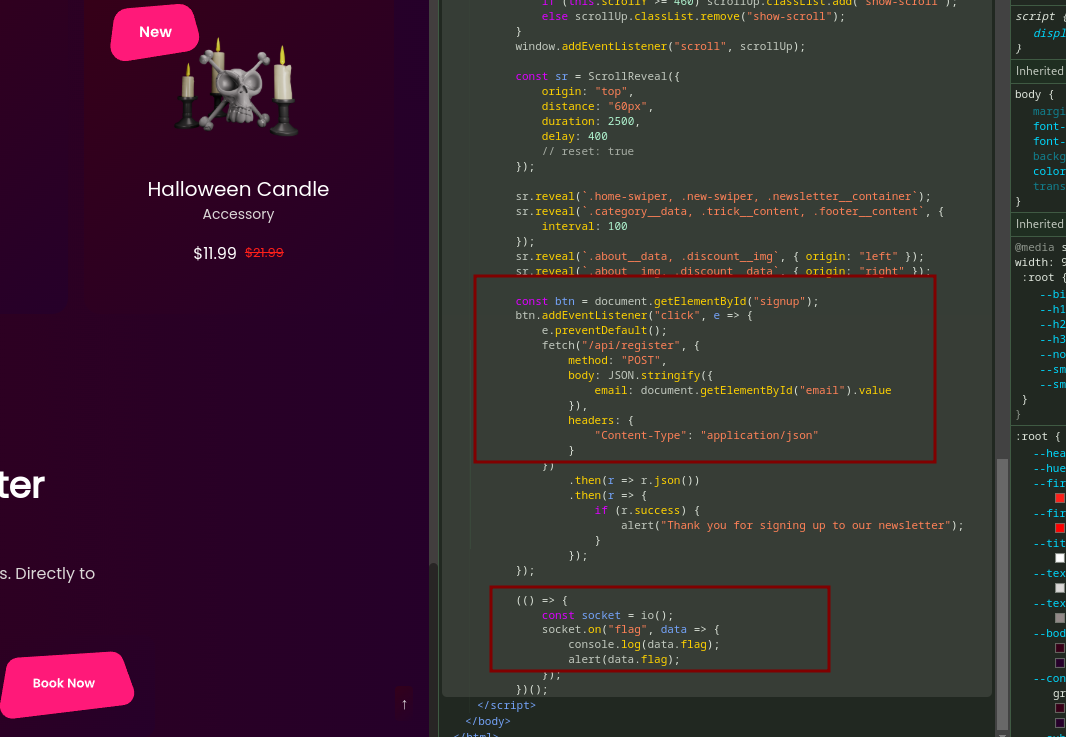1066x737 pixels.
Task: Click the interval: 100 line
Action: (x=584, y=226)
